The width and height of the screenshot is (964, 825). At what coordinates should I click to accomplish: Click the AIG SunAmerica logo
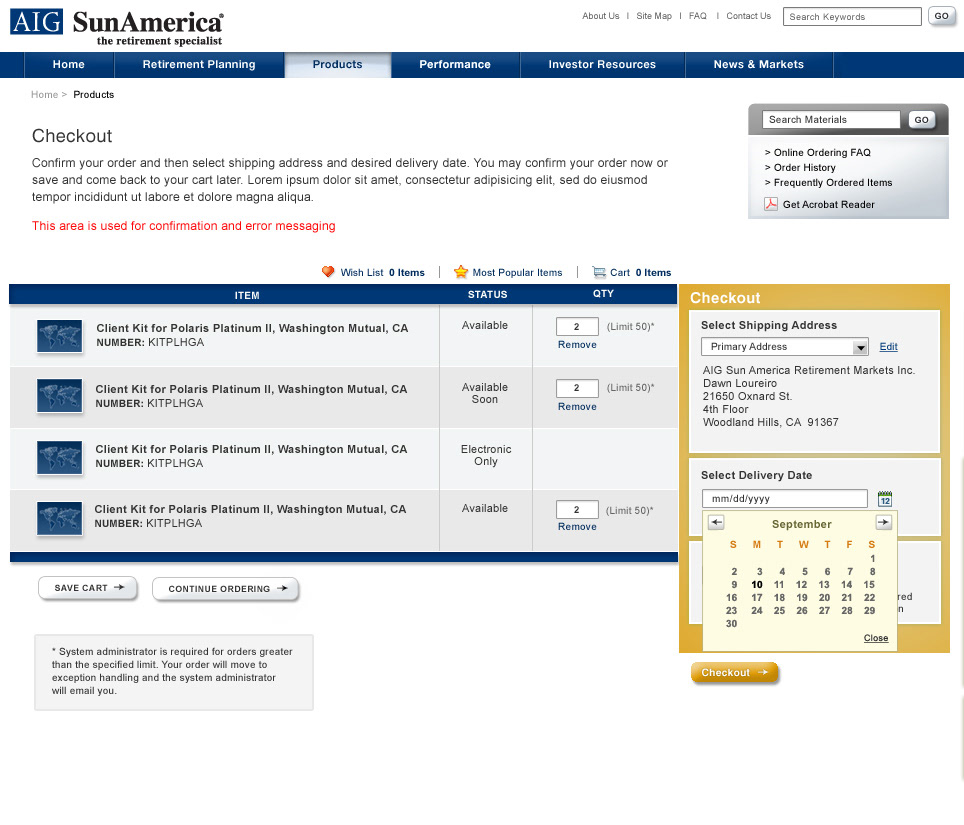tap(117, 27)
